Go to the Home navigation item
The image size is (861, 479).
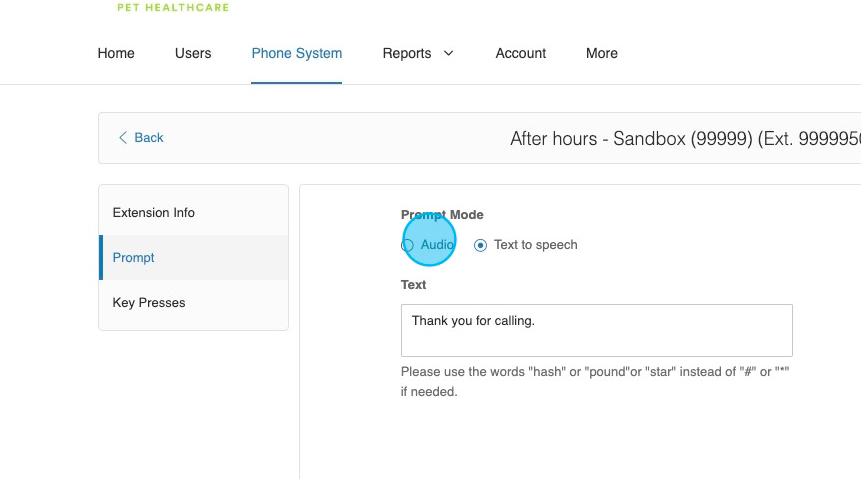point(116,53)
